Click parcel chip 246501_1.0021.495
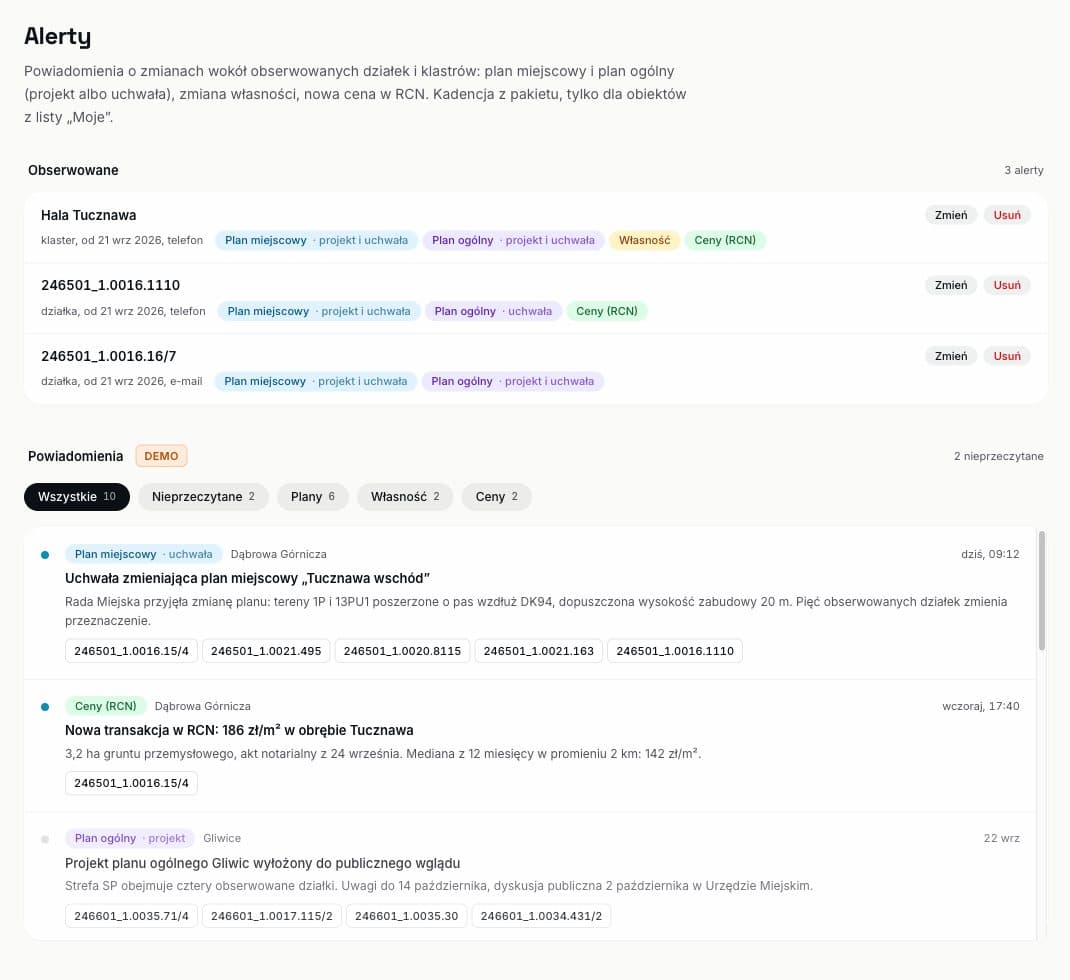1070x980 pixels. click(x=266, y=651)
